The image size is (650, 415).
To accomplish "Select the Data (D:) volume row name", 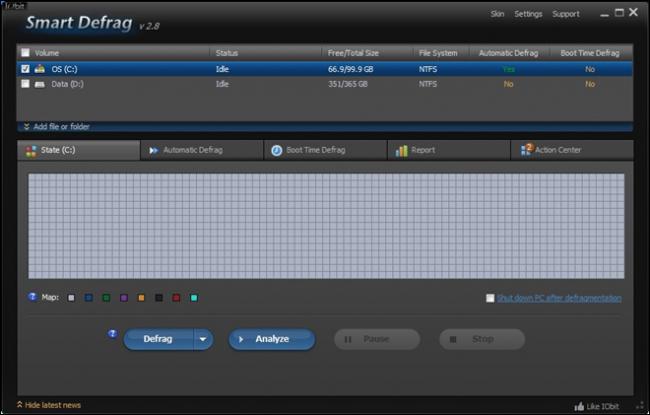I will (x=68, y=84).
